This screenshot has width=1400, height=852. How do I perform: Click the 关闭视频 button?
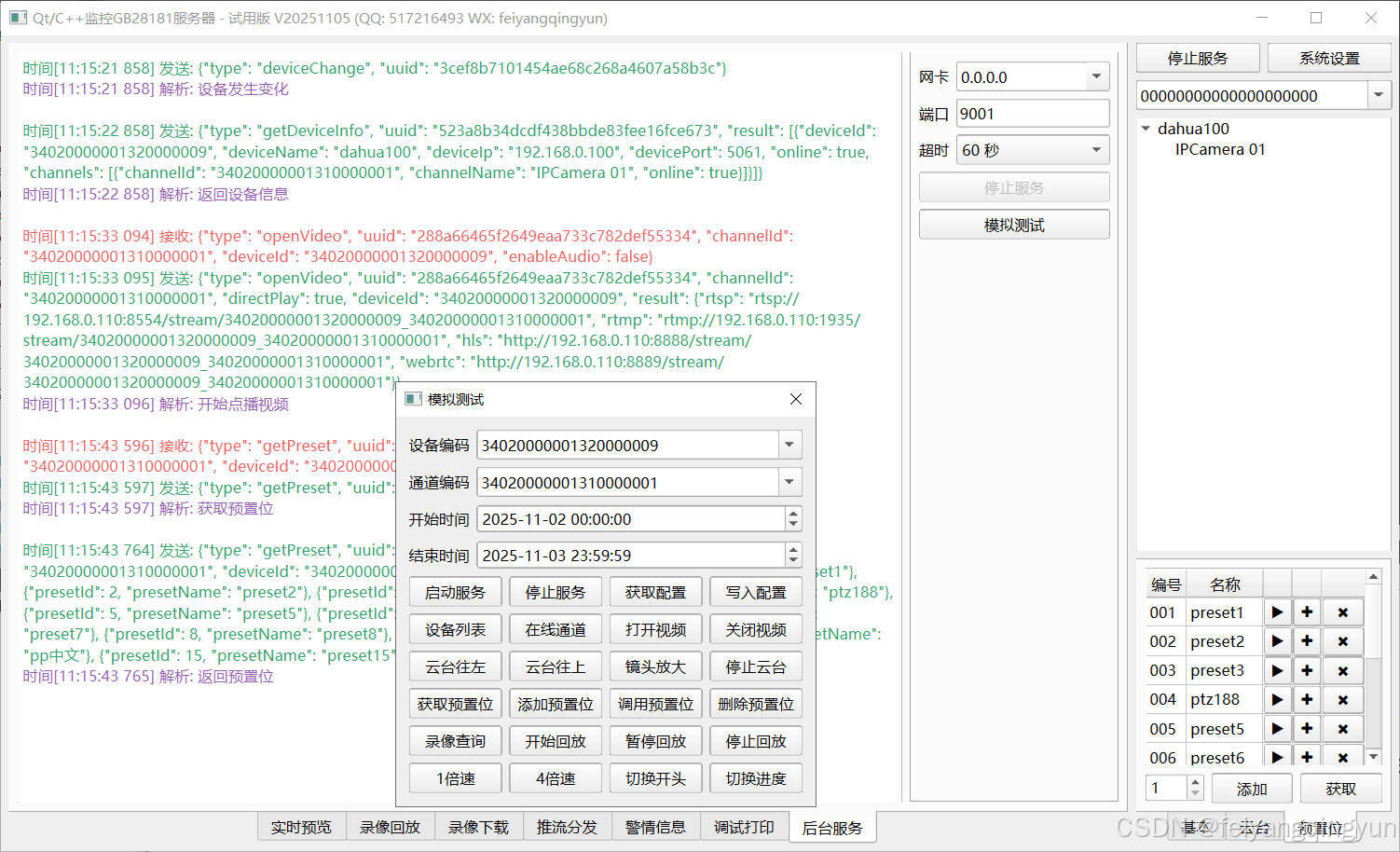[756, 629]
